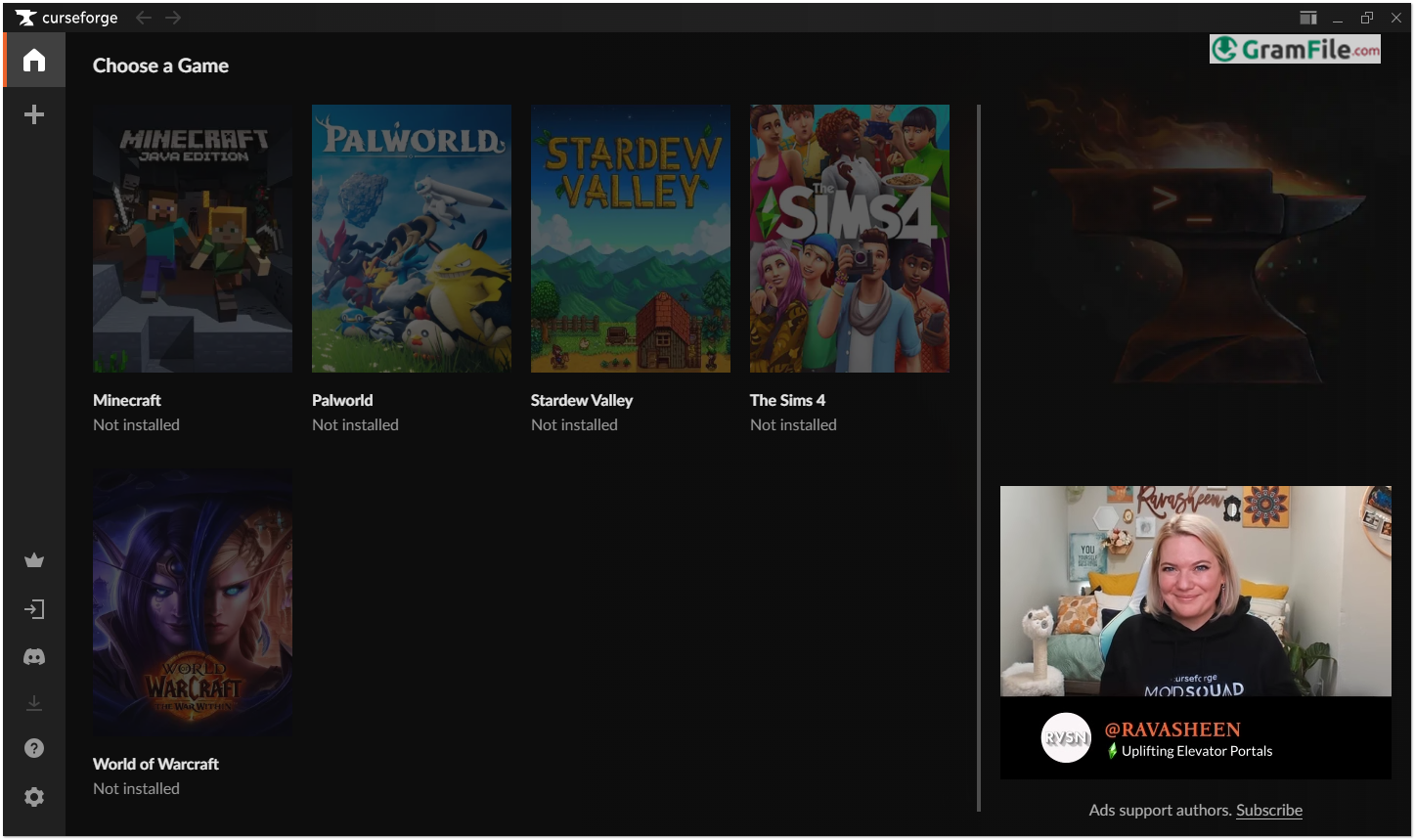
Task: Click Not installed under Palworld
Action: (355, 424)
